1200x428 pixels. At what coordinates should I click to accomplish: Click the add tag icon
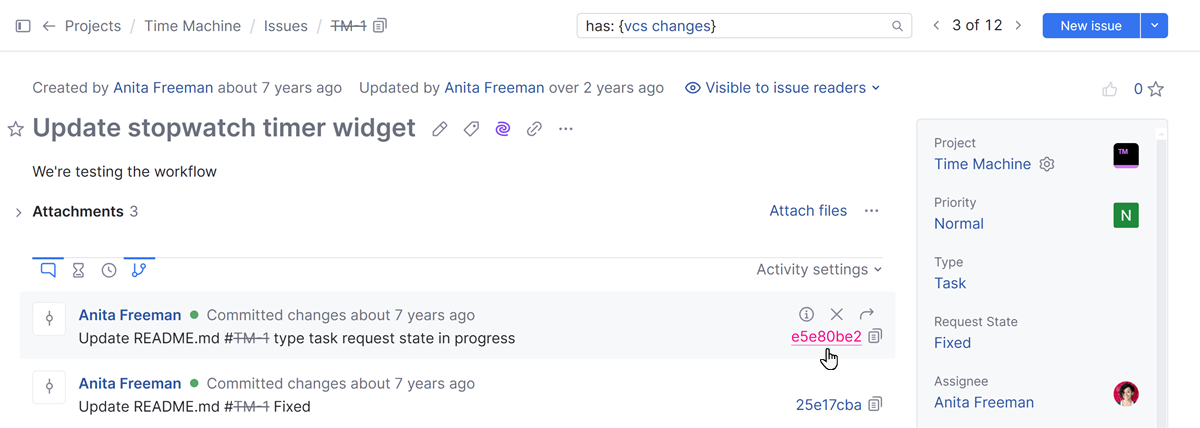pos(471,129)
